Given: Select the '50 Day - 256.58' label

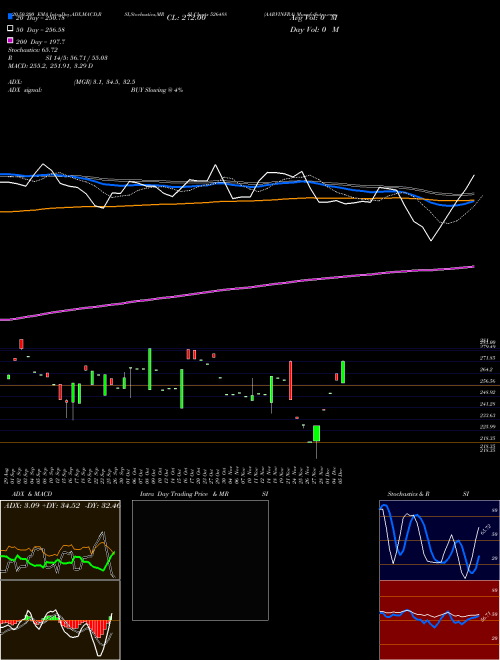Looking at the screenshot, I should click(40, 30).
